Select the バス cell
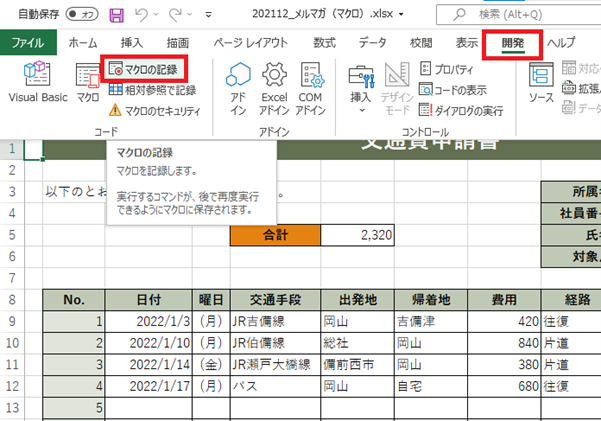 point(275,386)
